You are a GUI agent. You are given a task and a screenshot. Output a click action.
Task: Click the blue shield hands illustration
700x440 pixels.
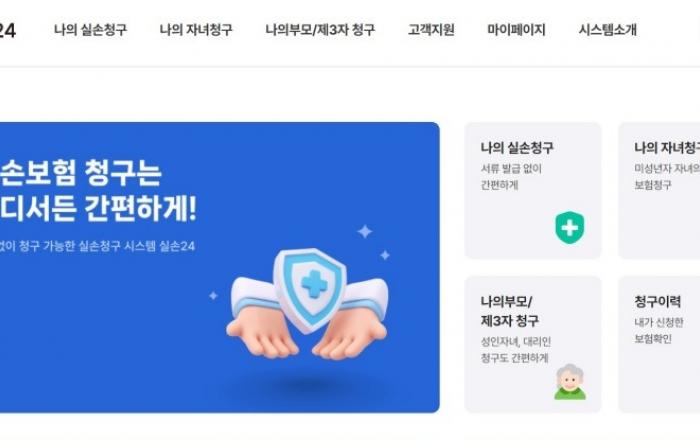[307, 303]
